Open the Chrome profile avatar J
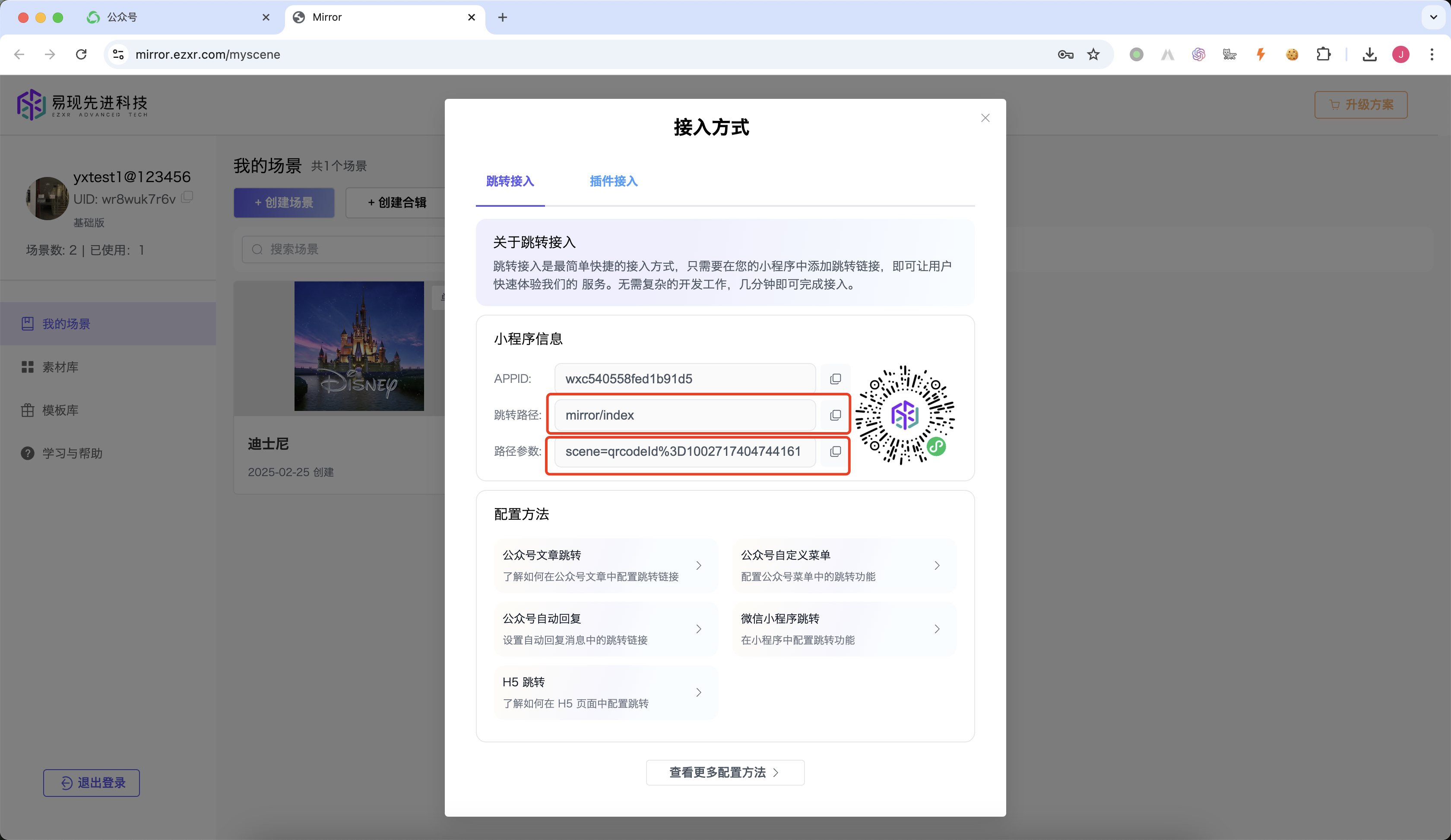 click(1400, 54)
